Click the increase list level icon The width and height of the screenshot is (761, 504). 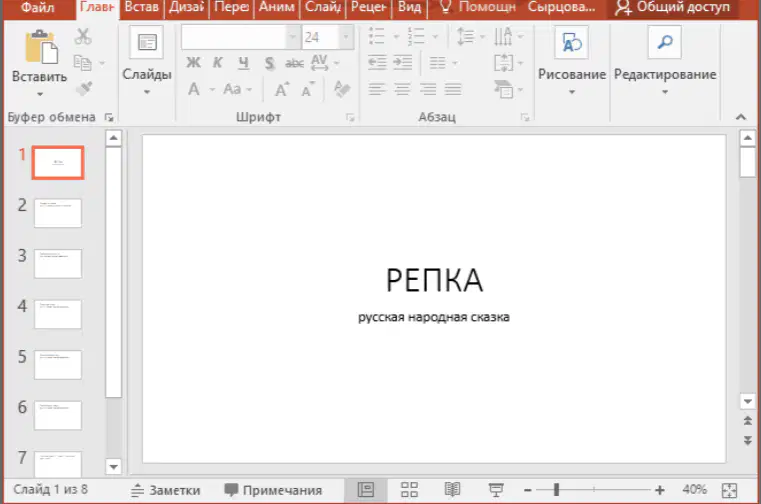pos(402,63)
